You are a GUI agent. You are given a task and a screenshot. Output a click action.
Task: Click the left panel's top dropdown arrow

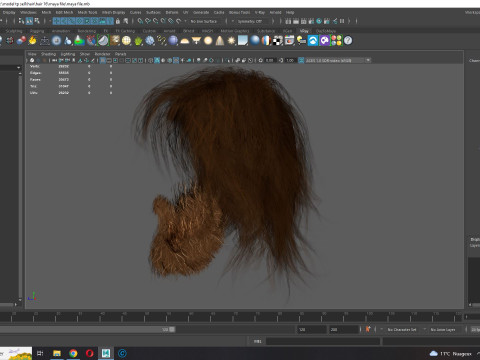pyautogui.click(x=18, y=67)
